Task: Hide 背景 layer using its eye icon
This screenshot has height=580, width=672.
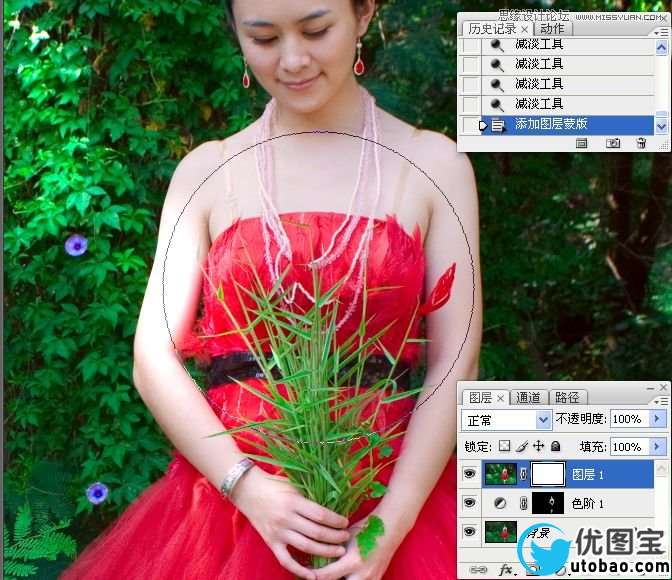Action: [x=470, y=532]
